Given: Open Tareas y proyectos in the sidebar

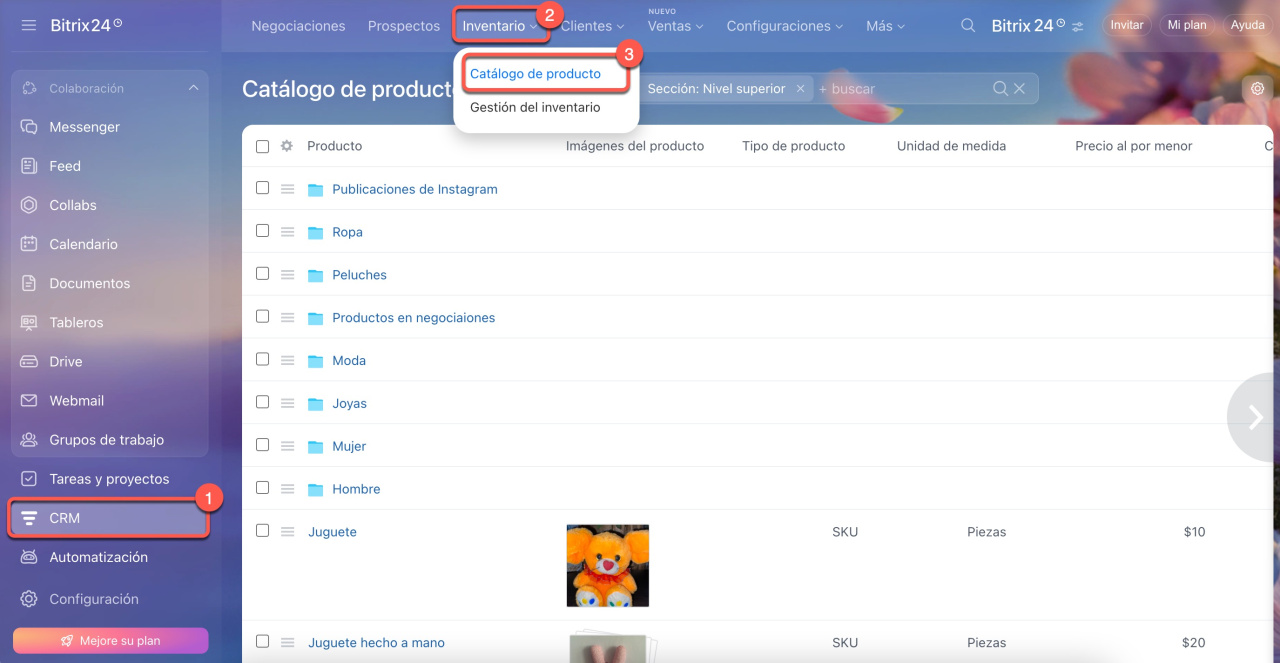Looking at the screenshot, I should [110, 479].
